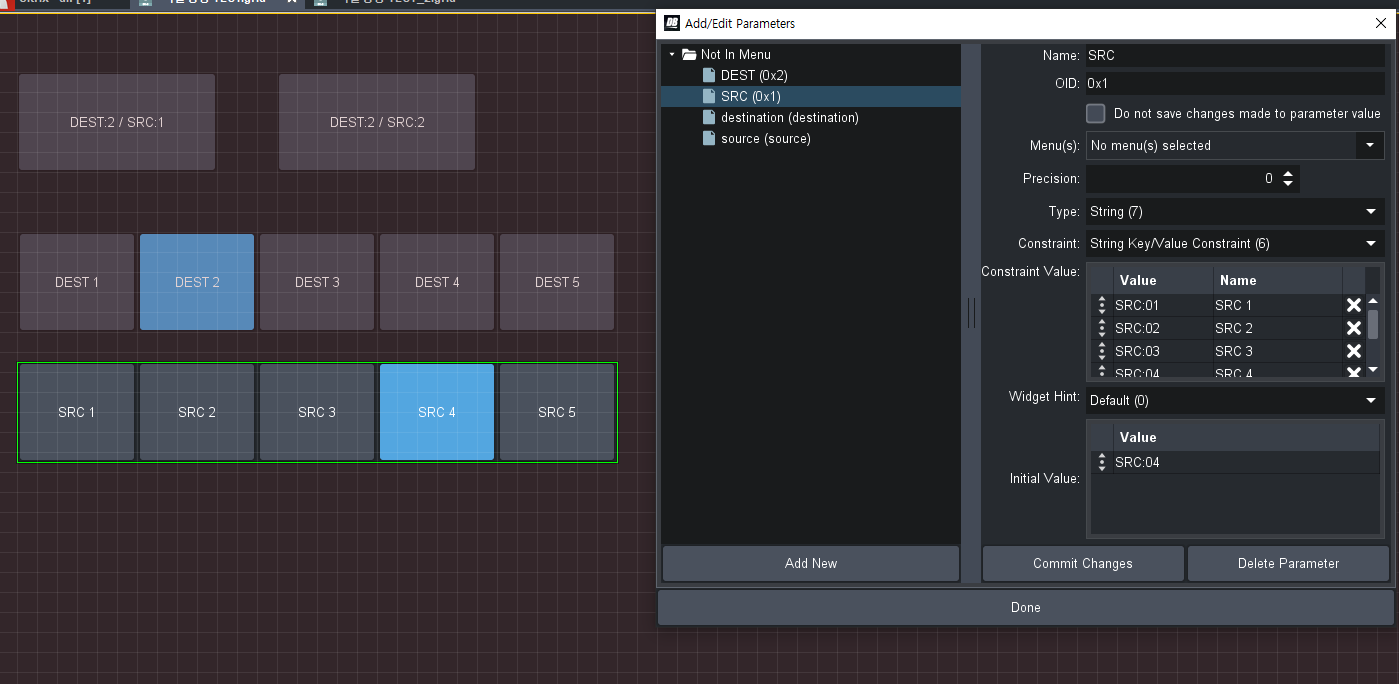Open the Type dropdown
Screen dimensions: 1399x684
click(1234, 212)
